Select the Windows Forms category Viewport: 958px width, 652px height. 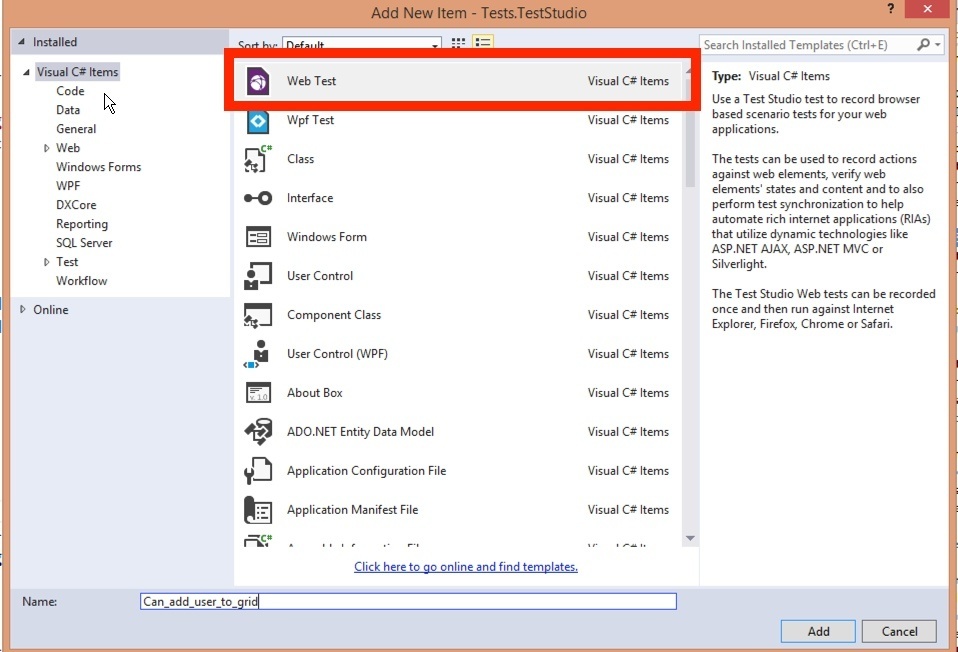click(x=98, y=167)
